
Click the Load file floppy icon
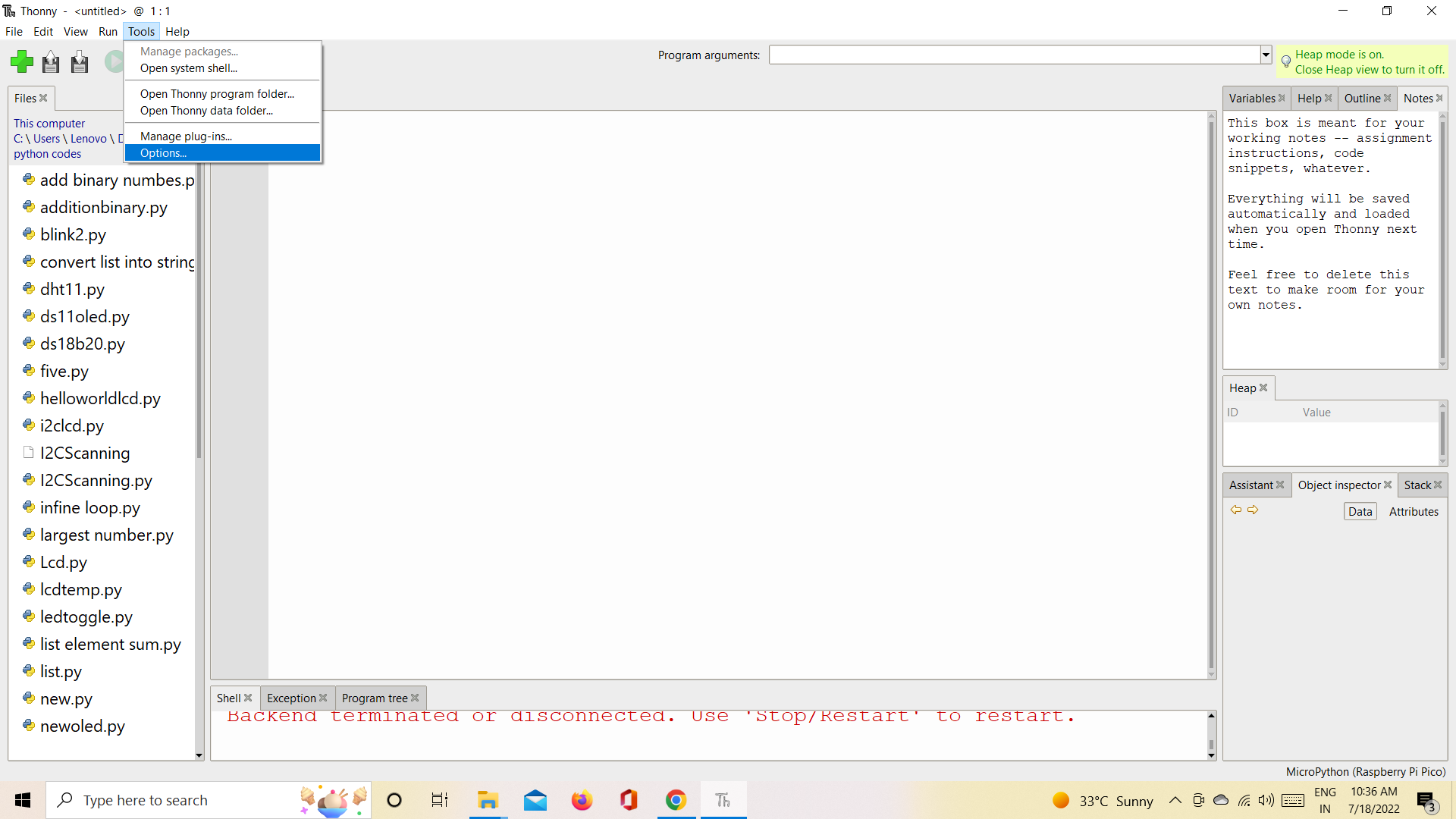click(51, 61)
